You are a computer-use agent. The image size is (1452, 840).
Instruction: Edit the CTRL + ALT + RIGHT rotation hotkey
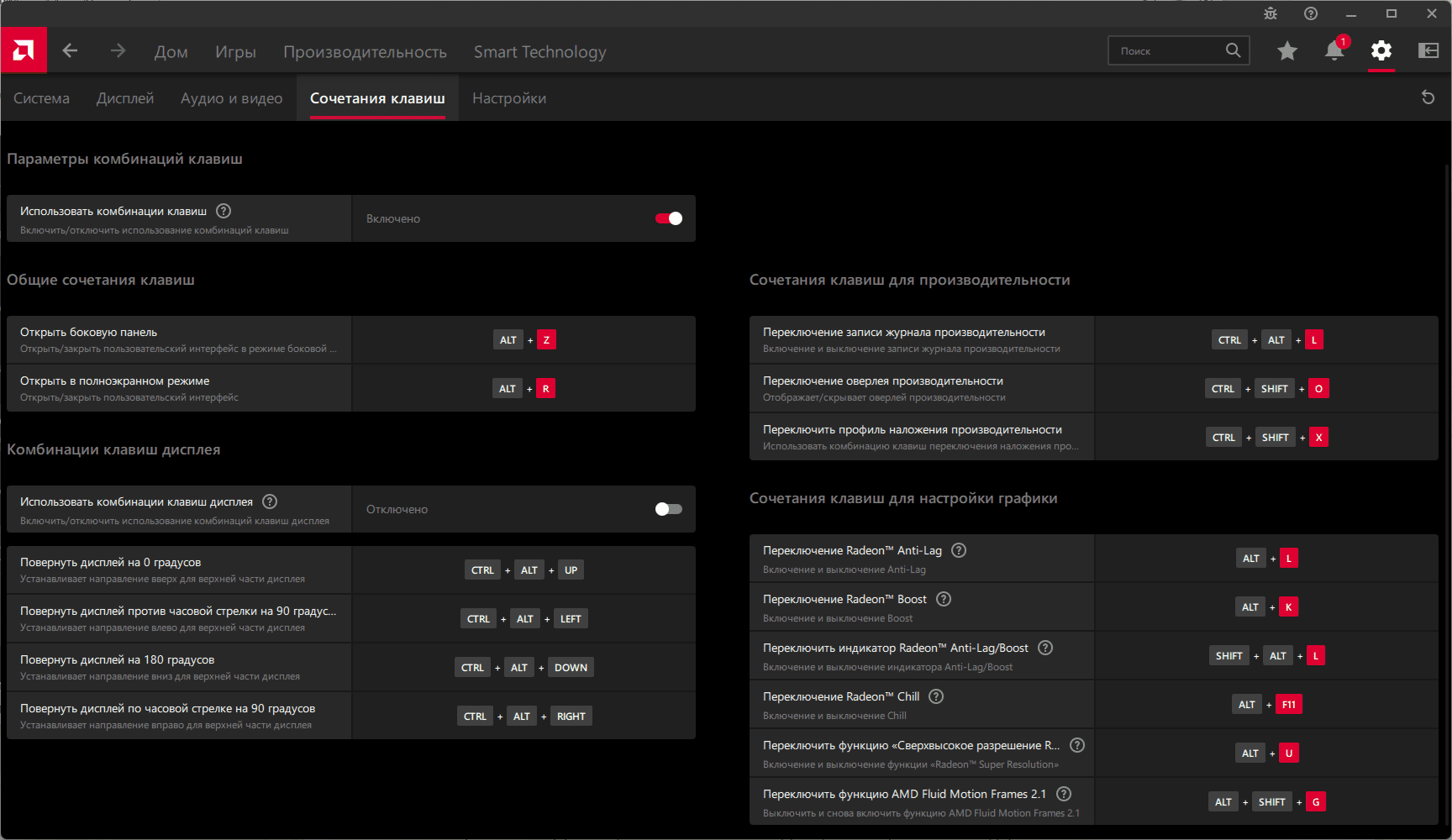(524, 717)
